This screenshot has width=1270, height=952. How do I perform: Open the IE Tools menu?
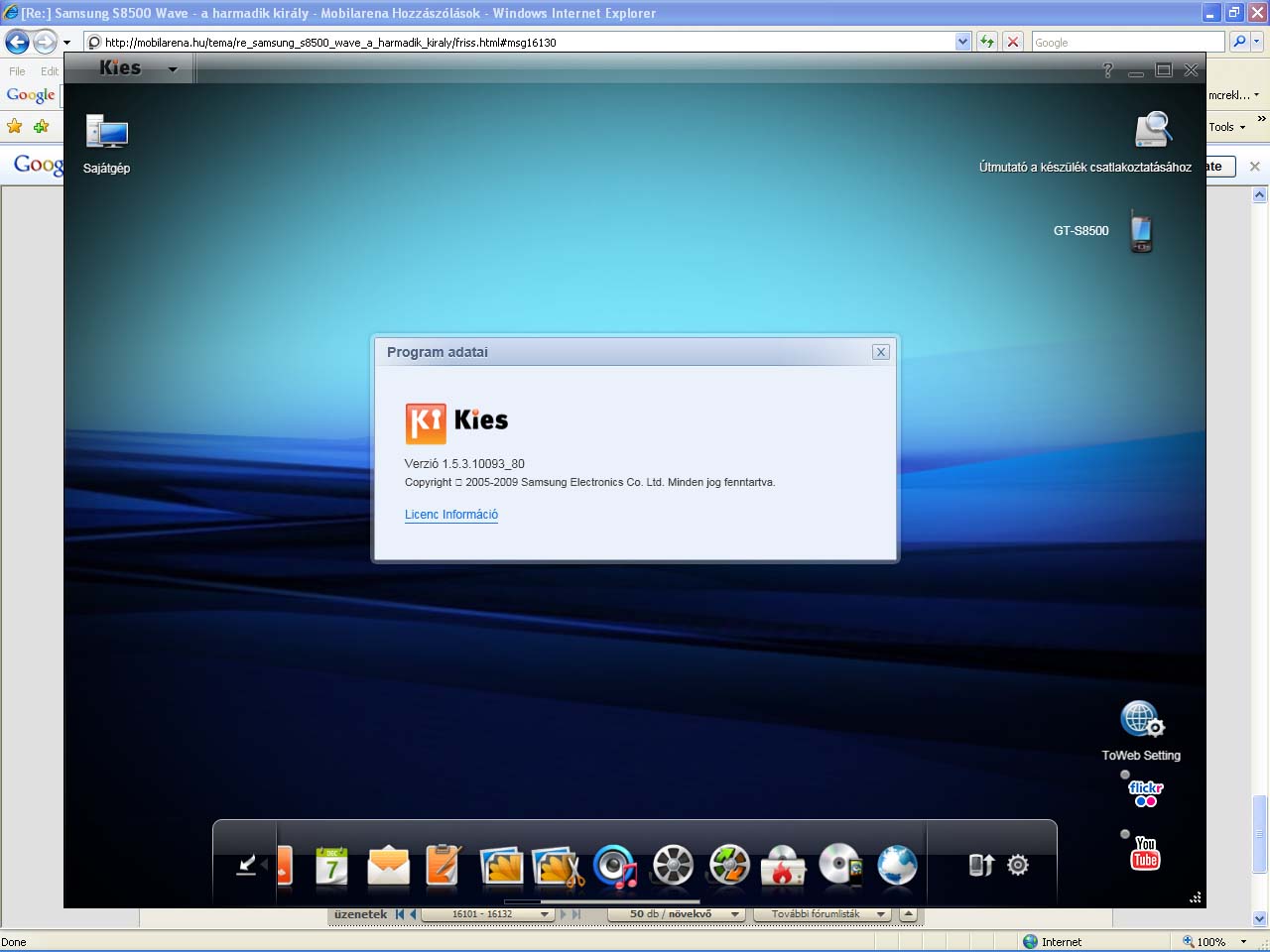pyautogui.click(x=1226, y=127)
